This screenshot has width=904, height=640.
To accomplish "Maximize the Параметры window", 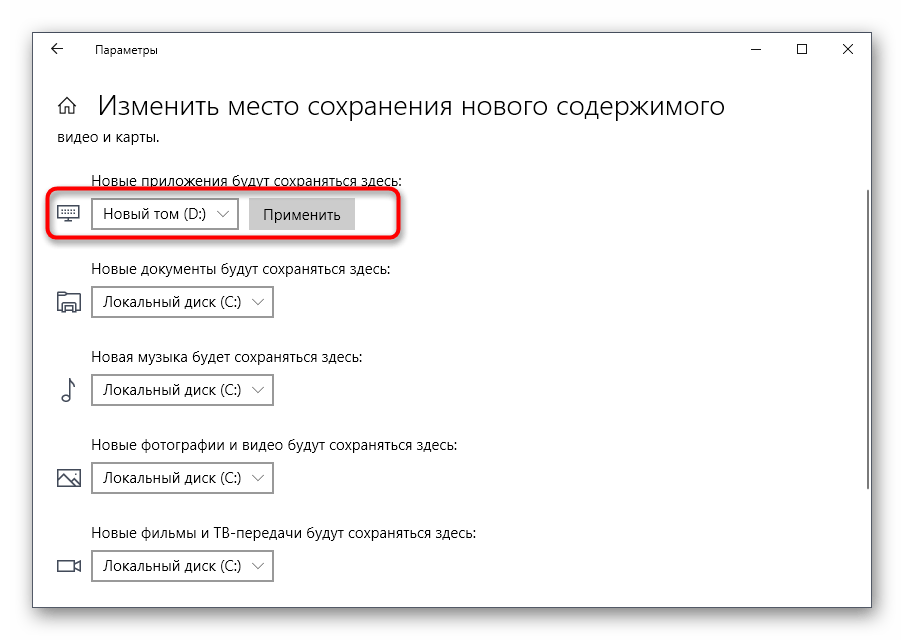I will pos(802,49).
